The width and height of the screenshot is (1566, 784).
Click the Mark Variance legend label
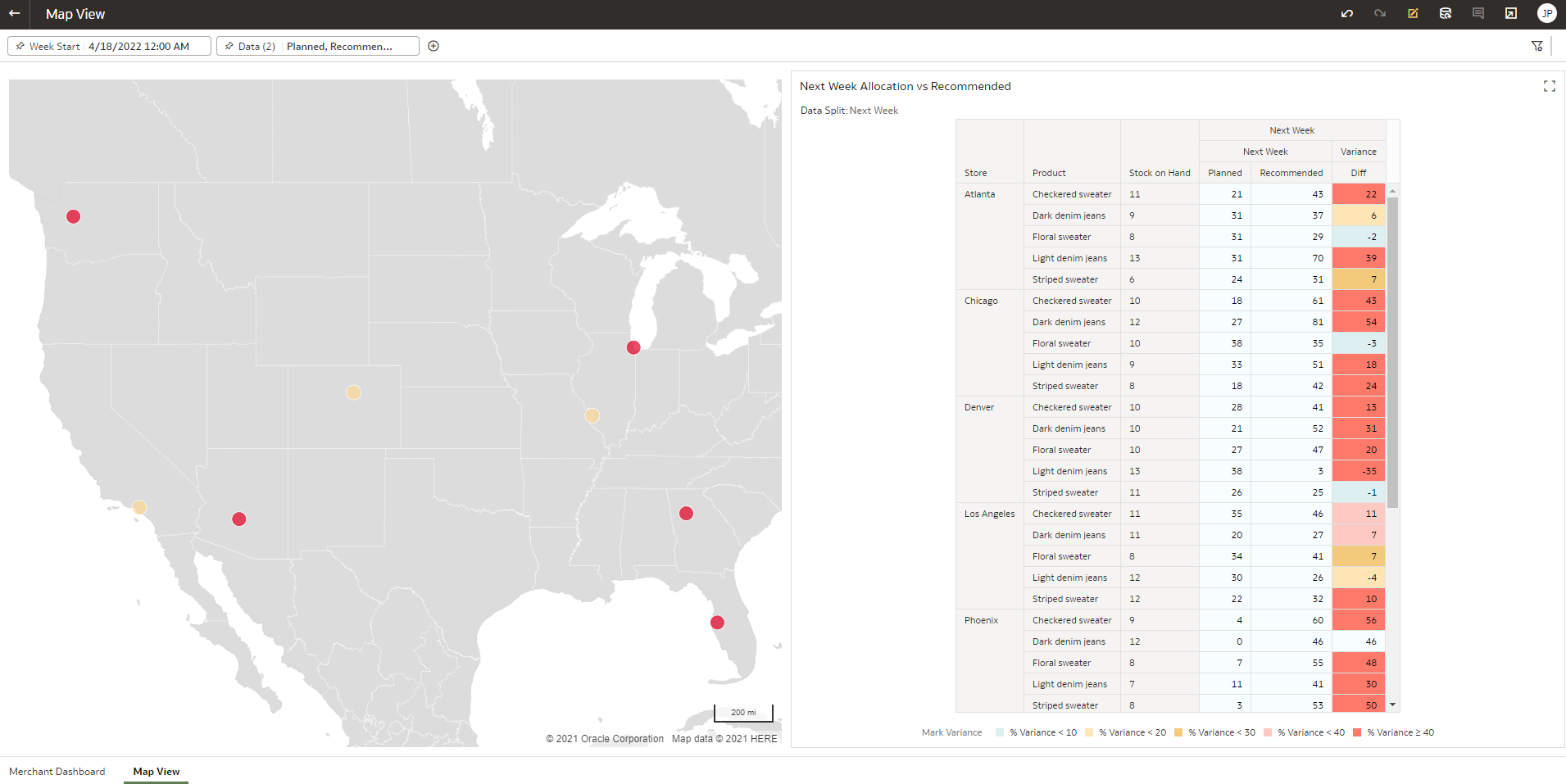[951, 732]
